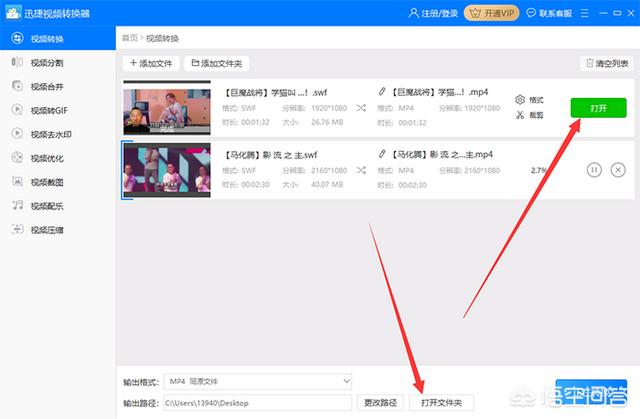Open the 视频转换 sidebar section
The width and height of the screenshot is (640, 419).
[x=58, y=38]
